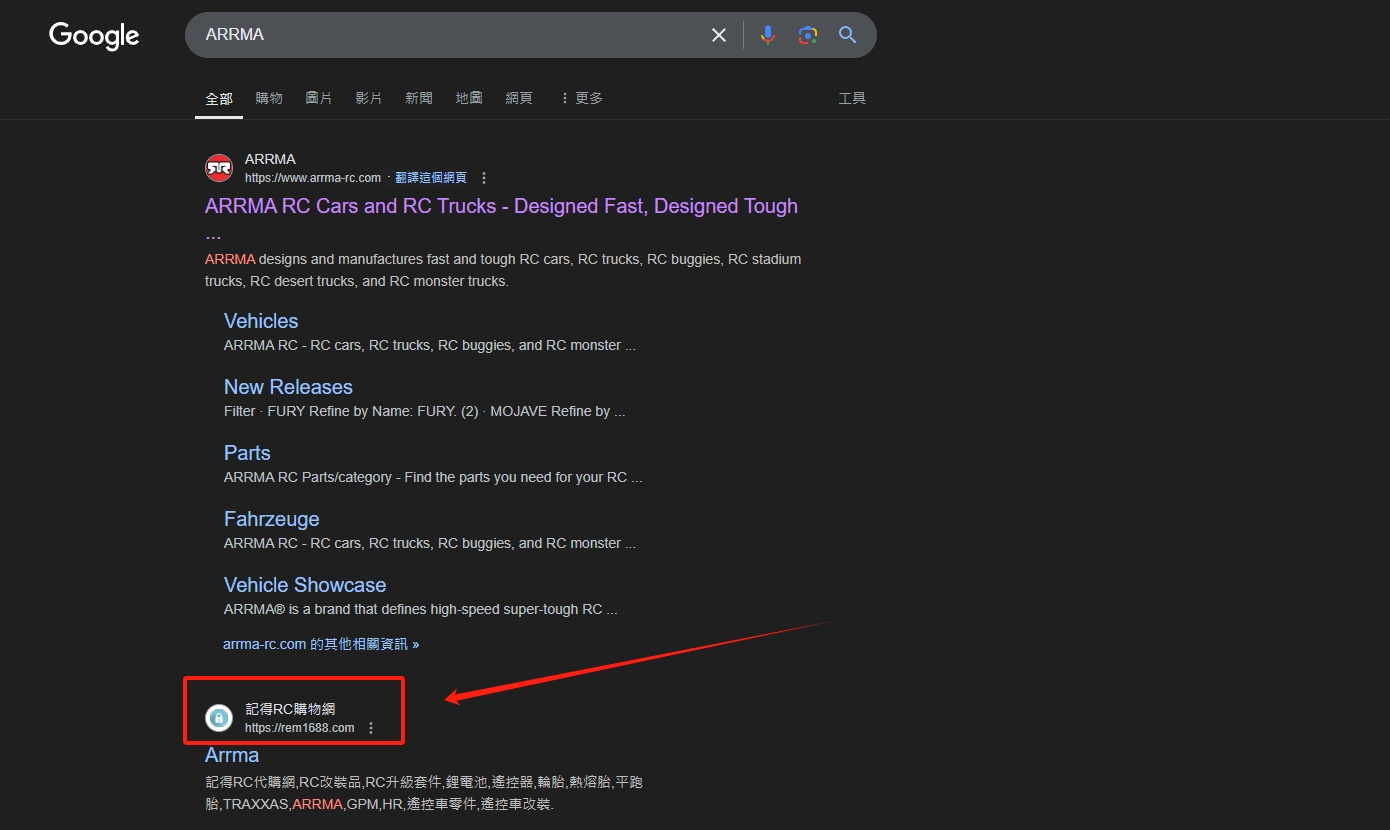Open options menu beside rem1688.com URL
The height and width of the screenshot is (830, 1390).
pos(371,728)
